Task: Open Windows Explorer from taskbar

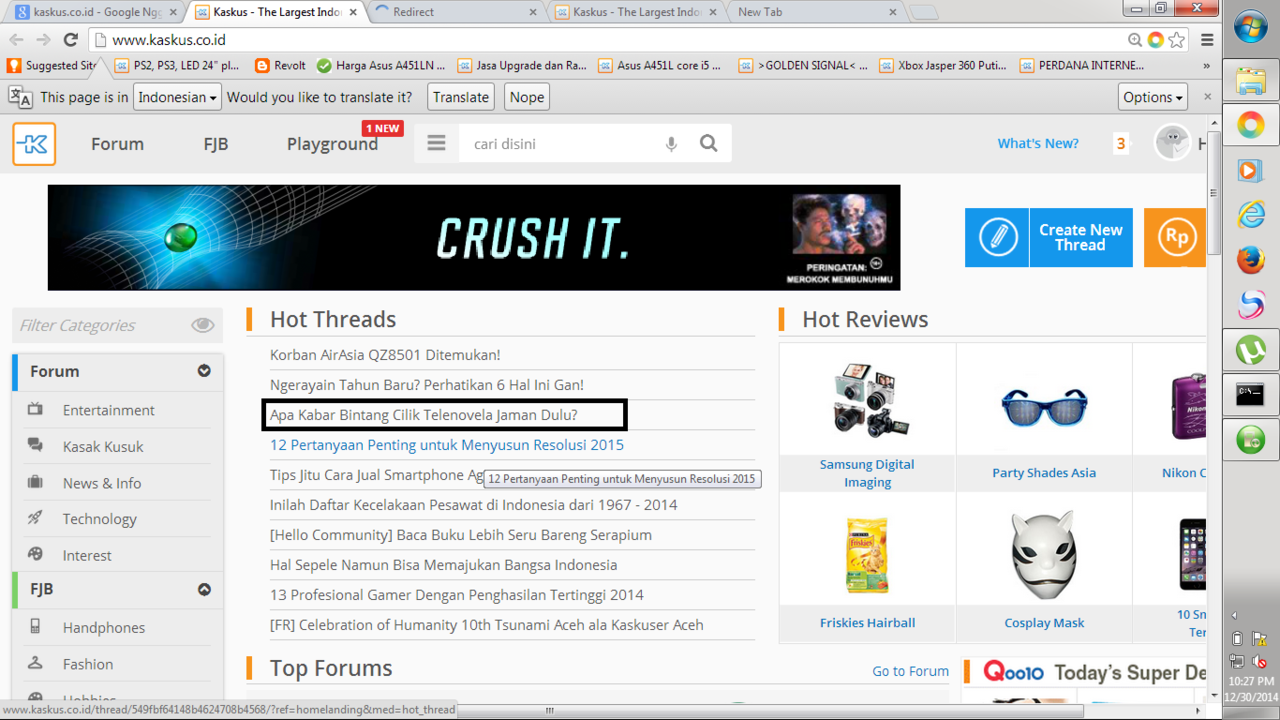Action: (1250, 80)
